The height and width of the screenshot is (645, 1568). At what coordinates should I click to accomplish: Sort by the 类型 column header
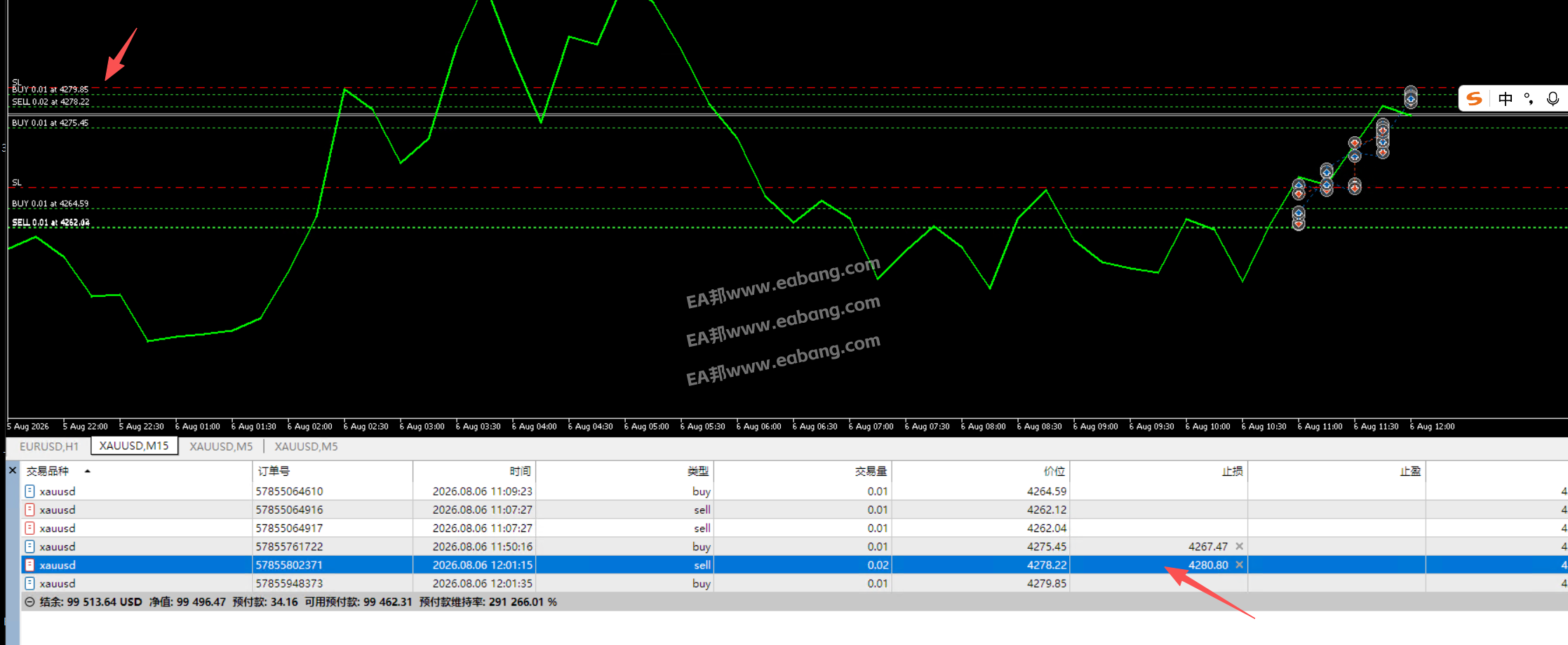coord(698,471)
